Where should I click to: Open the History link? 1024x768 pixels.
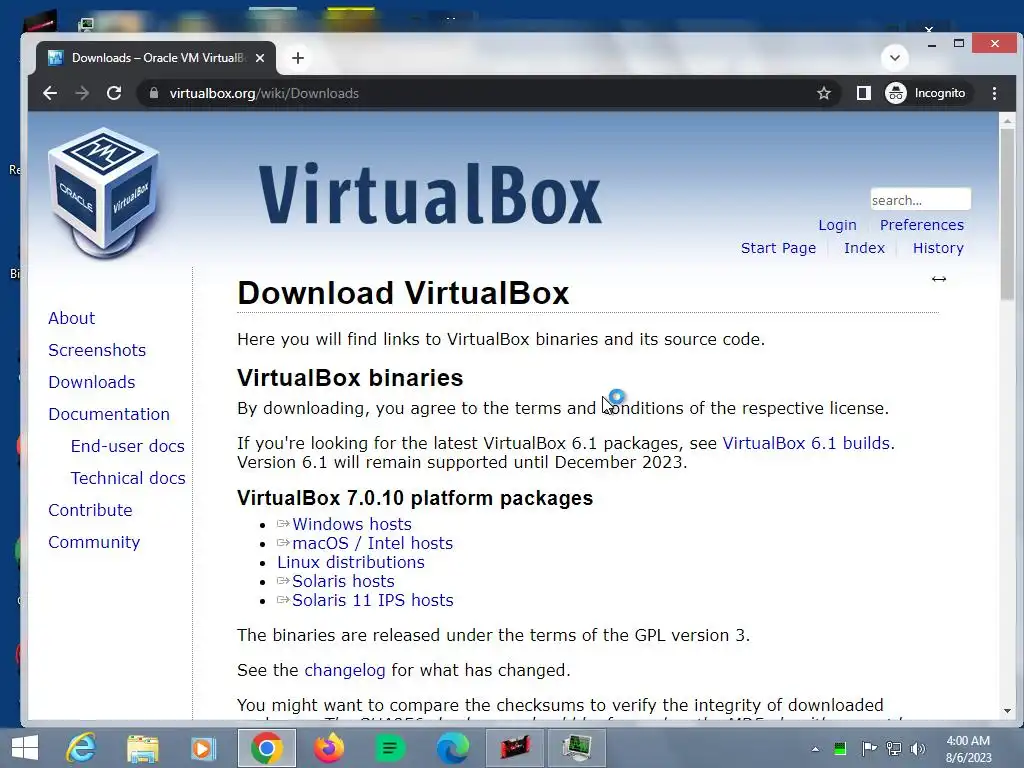tap(938, 248)
